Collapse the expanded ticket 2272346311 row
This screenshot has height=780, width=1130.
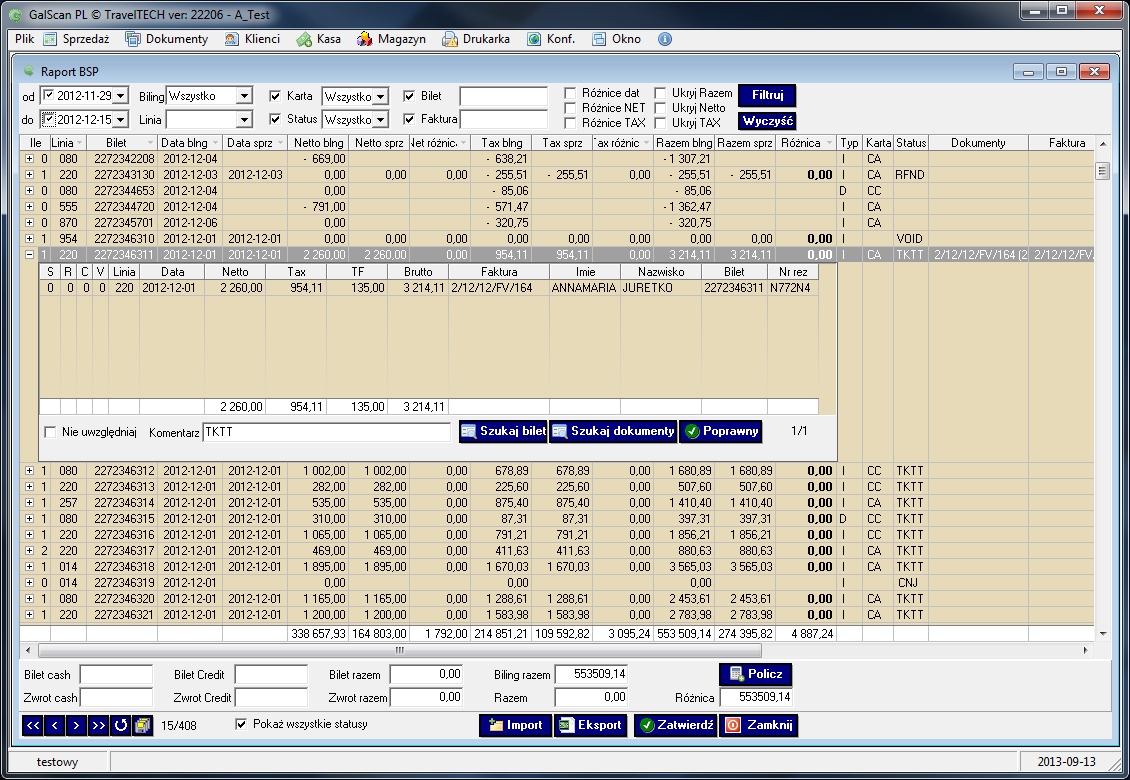30,254
